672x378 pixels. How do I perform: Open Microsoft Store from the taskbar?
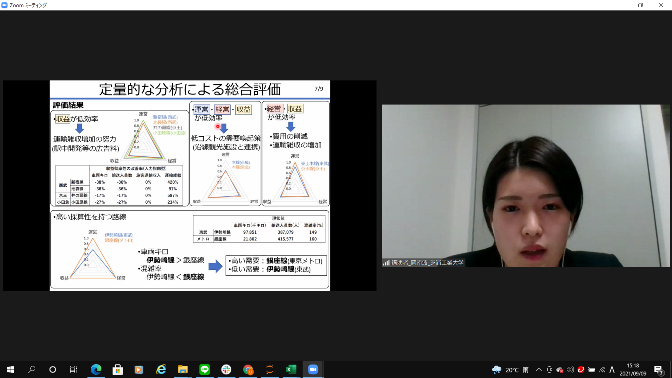tap(118, 369)
